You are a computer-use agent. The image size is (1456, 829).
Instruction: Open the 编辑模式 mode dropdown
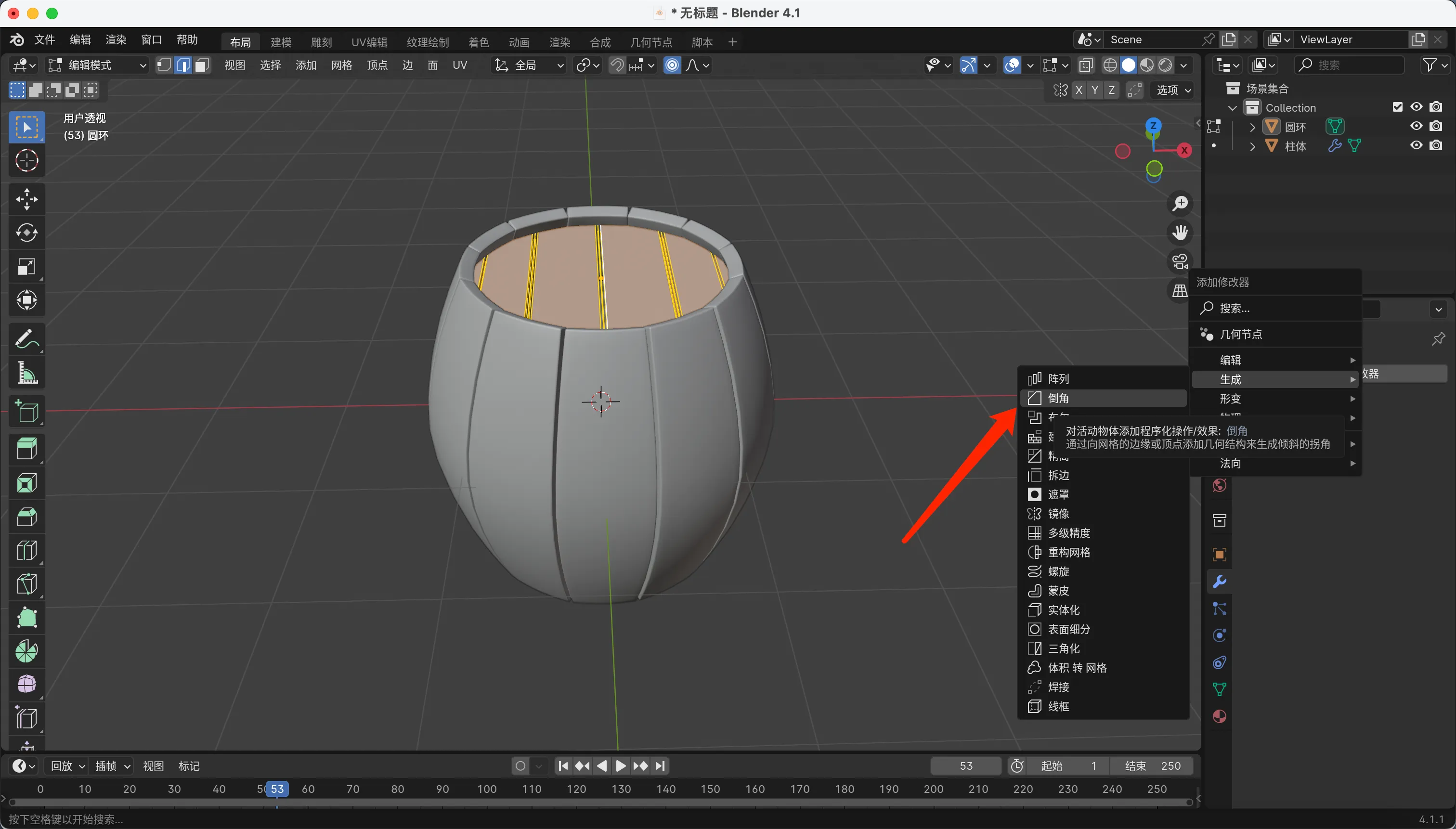coord(97,65)
